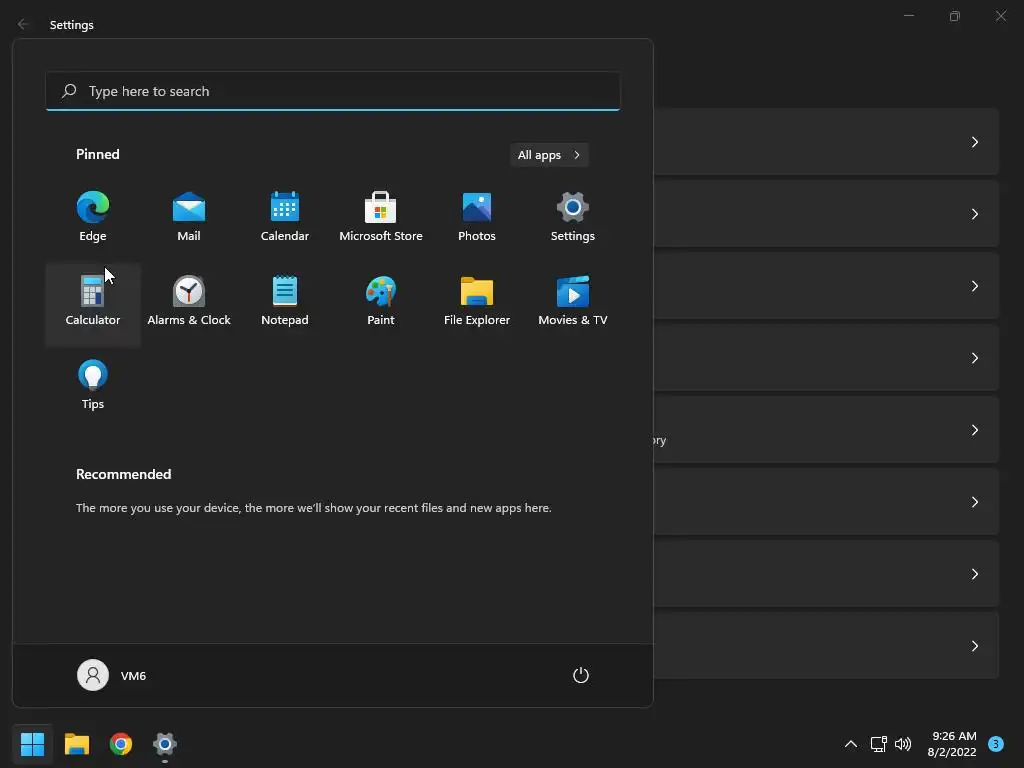The image size is (1024, 768).
Task: Expand the second Settings row chevron
Action: point(974,214)
